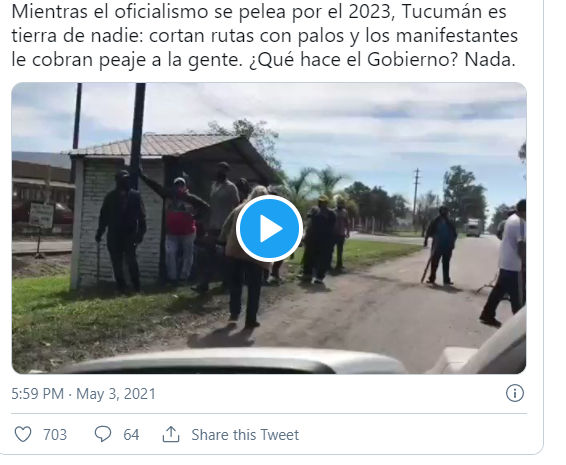Click the 703 likes count
This screenshot has width=566, height=465.
pos(55,435)
